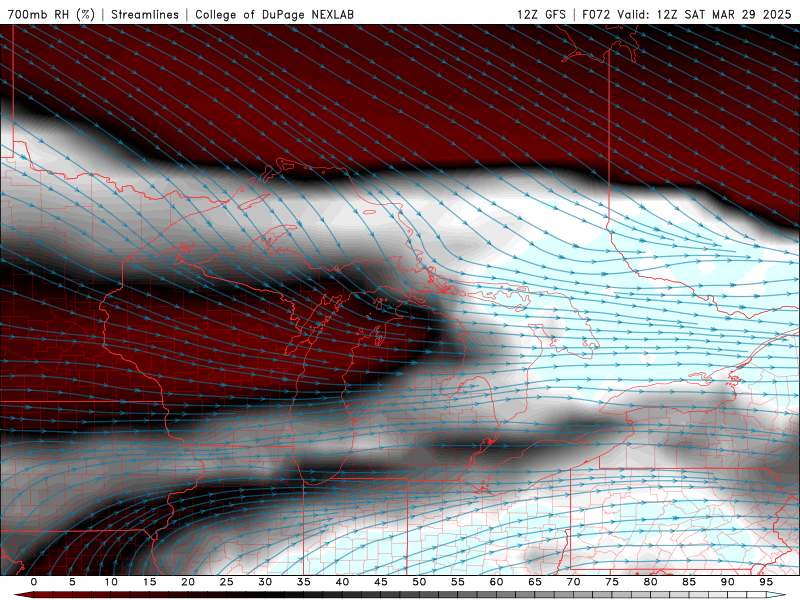Screen dimensions: 800x600
Task: Click the "10" label on the color scale
Action: click(111, 582)
